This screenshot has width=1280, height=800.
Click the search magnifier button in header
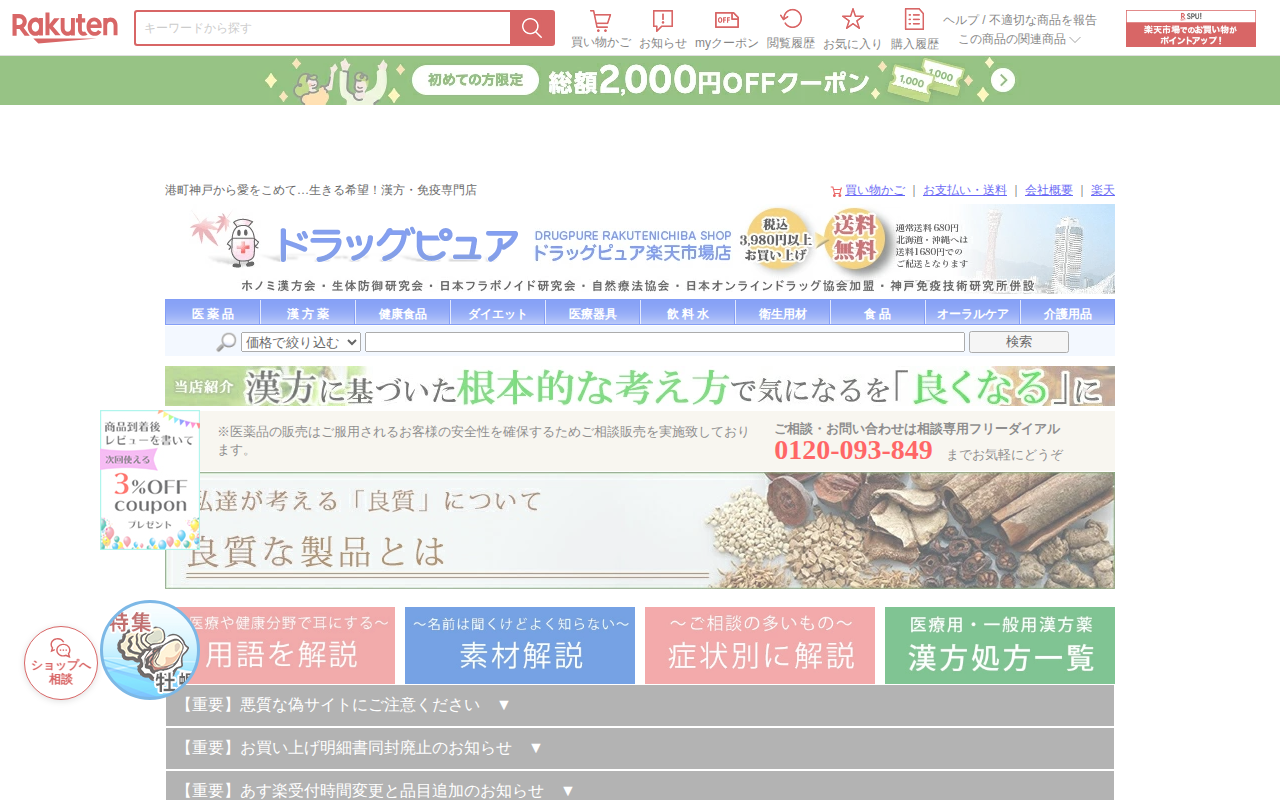tap(532, 28)
